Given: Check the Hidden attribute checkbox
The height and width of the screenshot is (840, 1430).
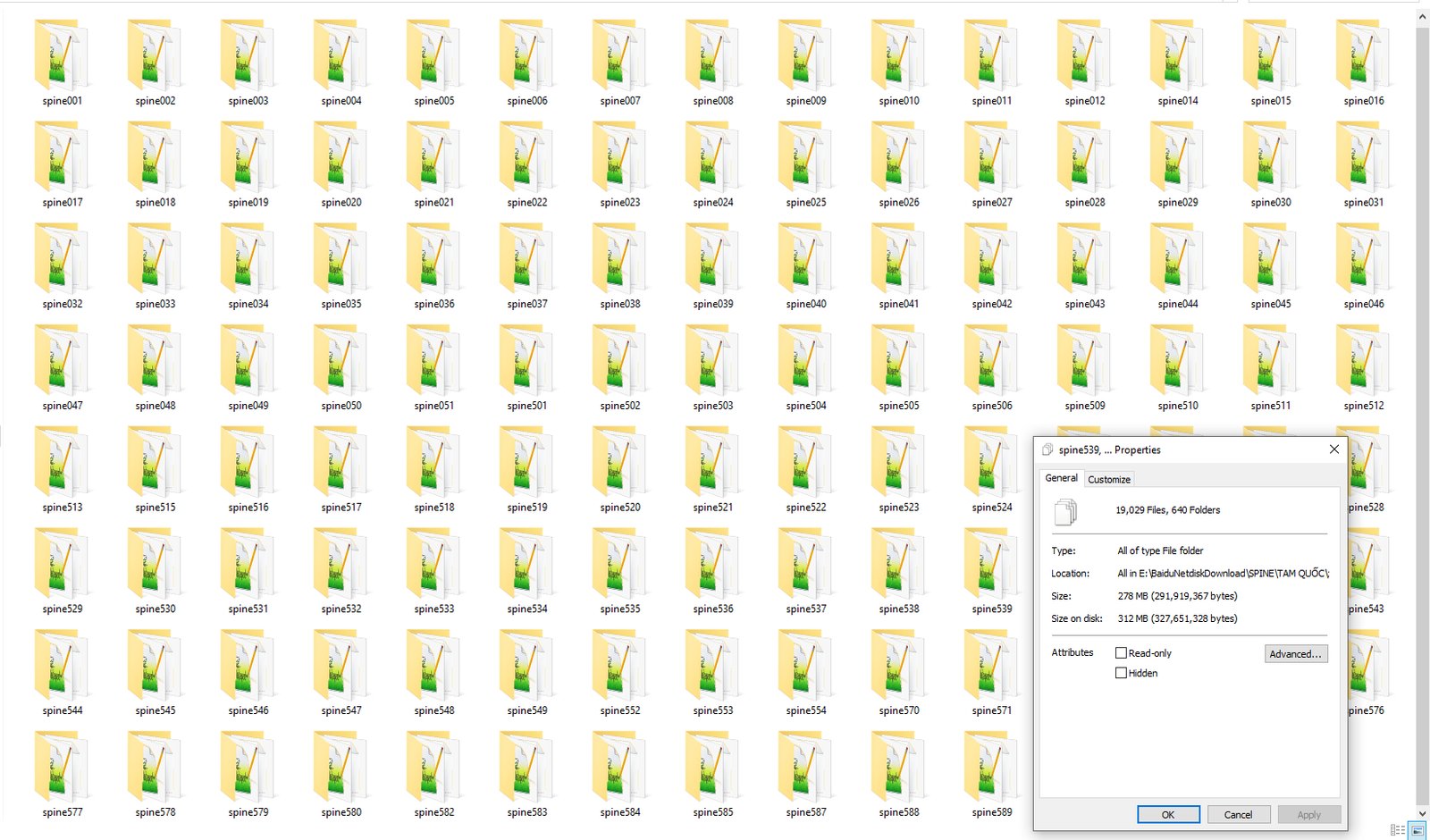Looking at the screenshot, I should [x=1121, y=673].
